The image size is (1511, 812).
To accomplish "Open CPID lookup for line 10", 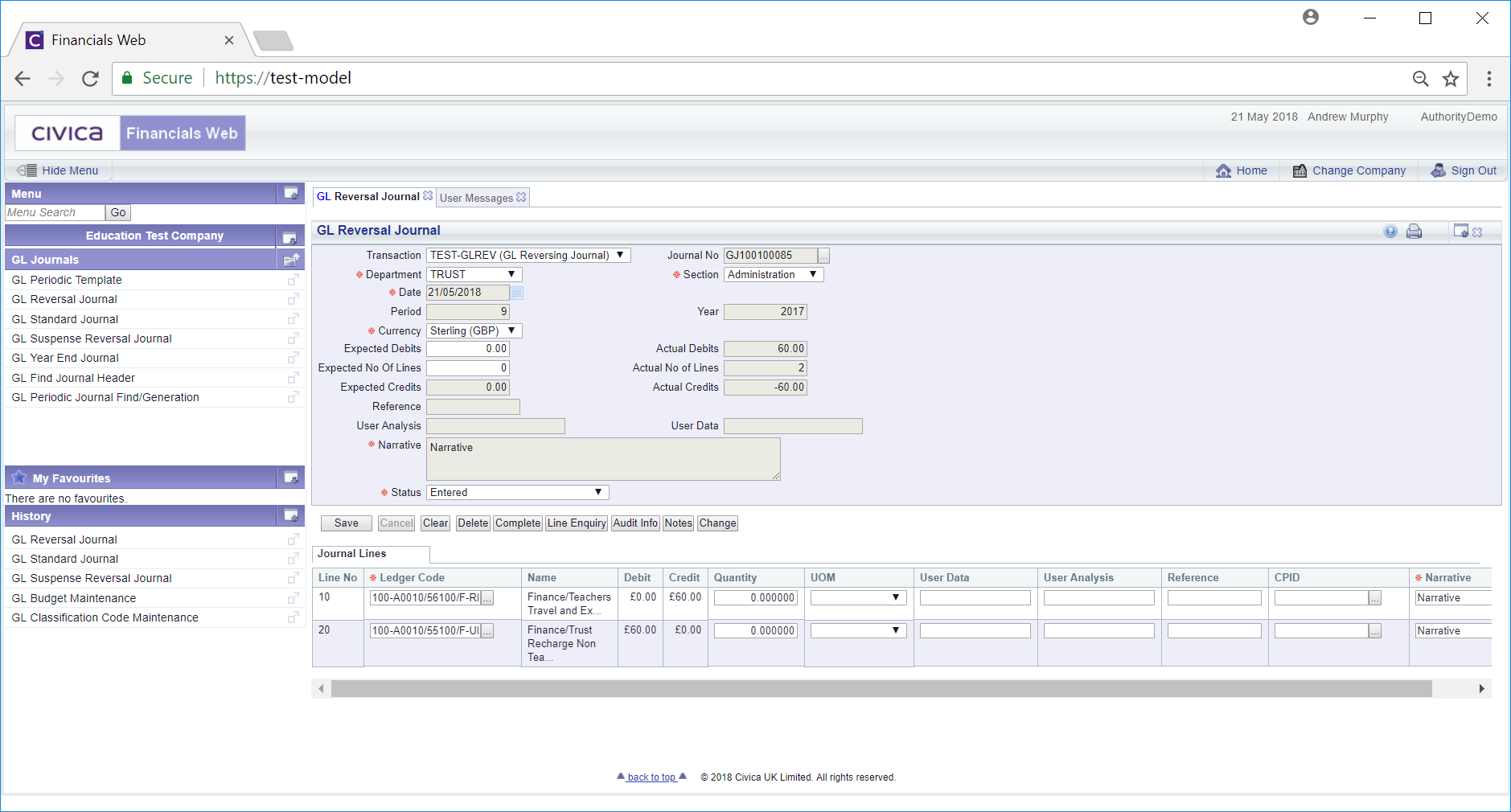I will 1375,598.
